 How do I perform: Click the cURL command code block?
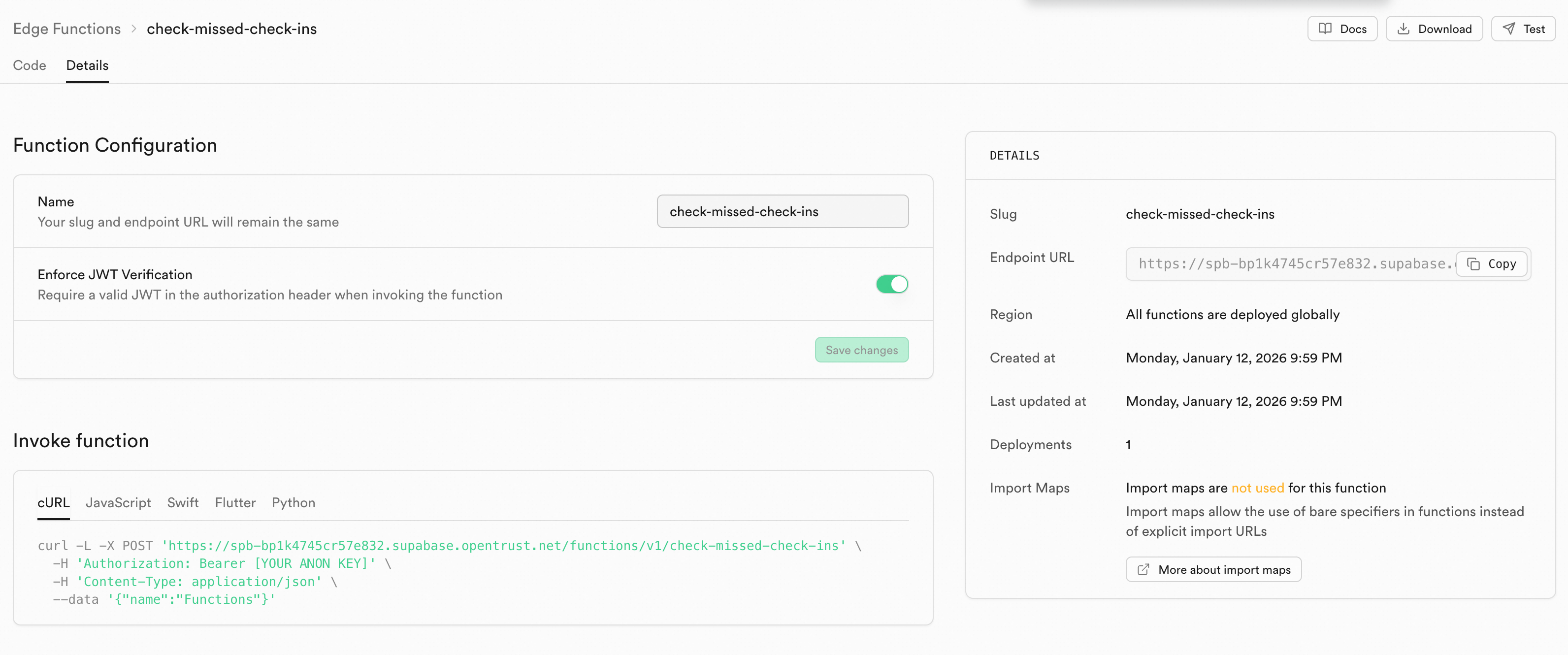(451, 572)
